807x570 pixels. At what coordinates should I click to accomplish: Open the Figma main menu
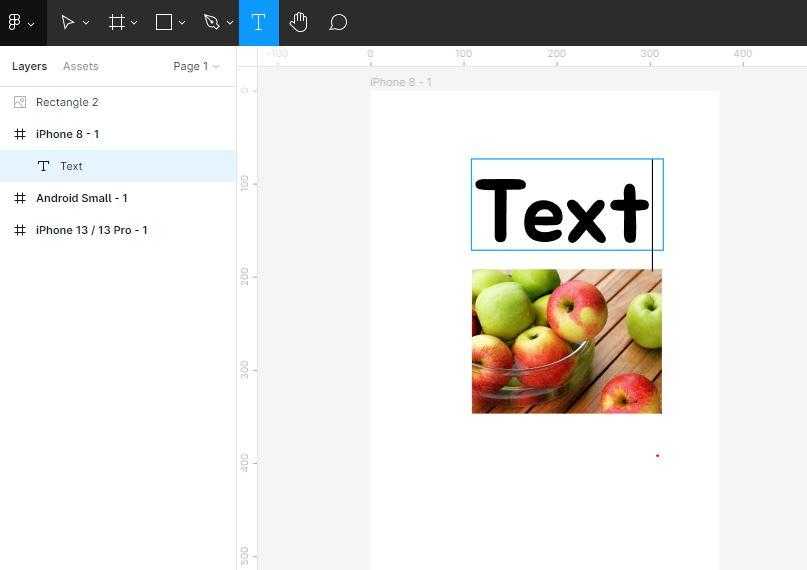[20, 22]
